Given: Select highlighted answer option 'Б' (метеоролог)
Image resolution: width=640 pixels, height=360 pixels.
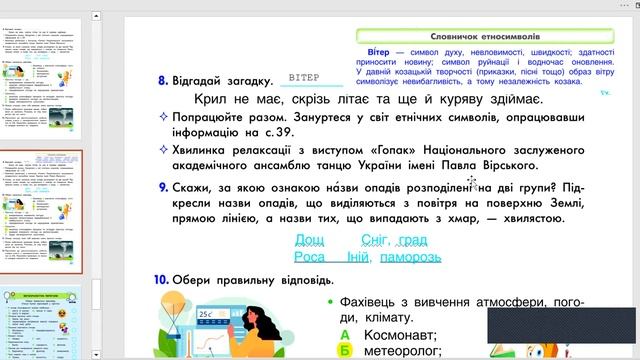Looking at the screenshot, I should [x=345, y=351].
